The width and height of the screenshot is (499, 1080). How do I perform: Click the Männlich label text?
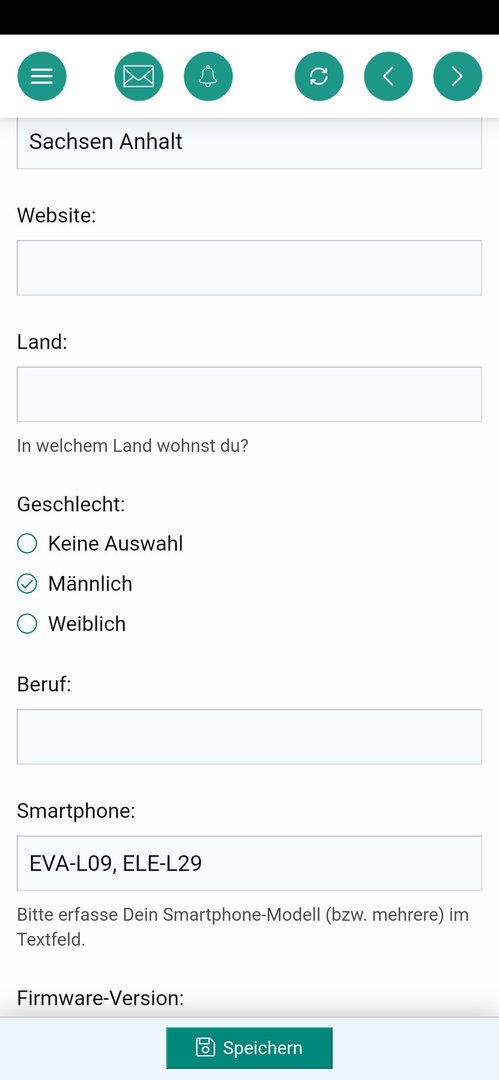90,584
